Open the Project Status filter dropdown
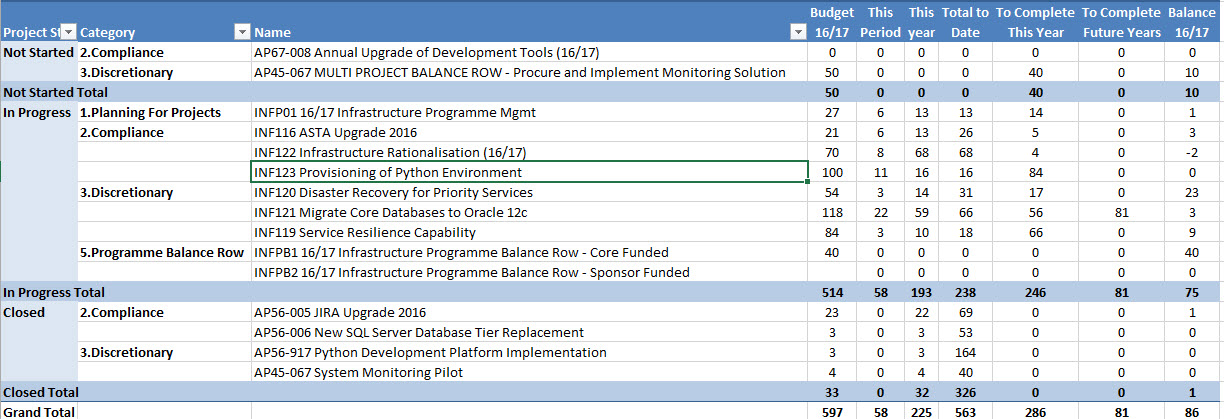The image size is (1224, 419). [x=68, y=33]
